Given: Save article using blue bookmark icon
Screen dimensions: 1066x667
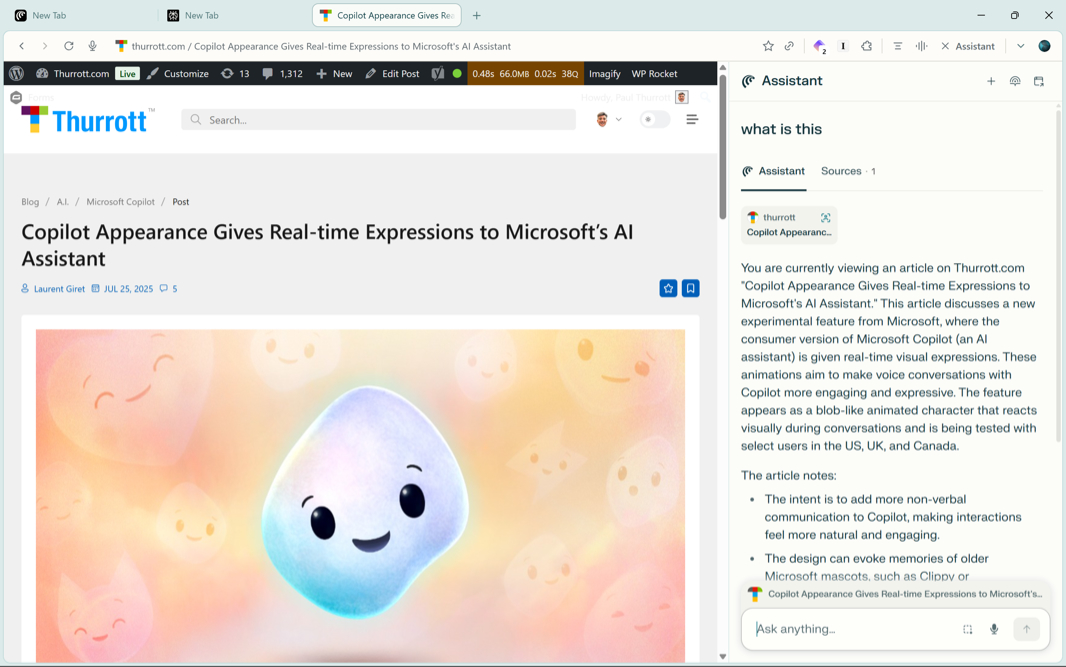Looking at the screenshot, I should click(x=691, y=288).
